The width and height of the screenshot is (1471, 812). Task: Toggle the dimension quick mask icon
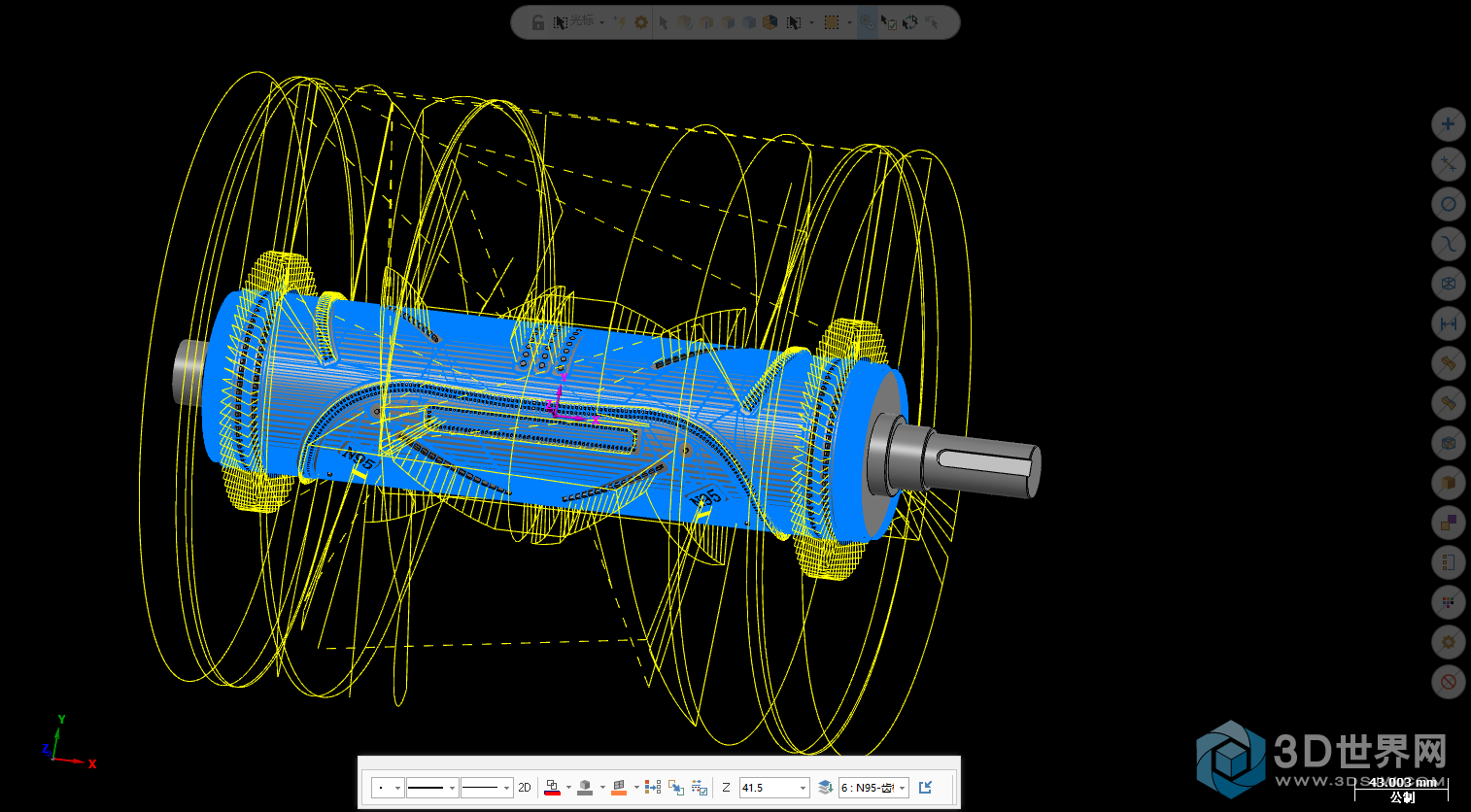coord(1448,323)
